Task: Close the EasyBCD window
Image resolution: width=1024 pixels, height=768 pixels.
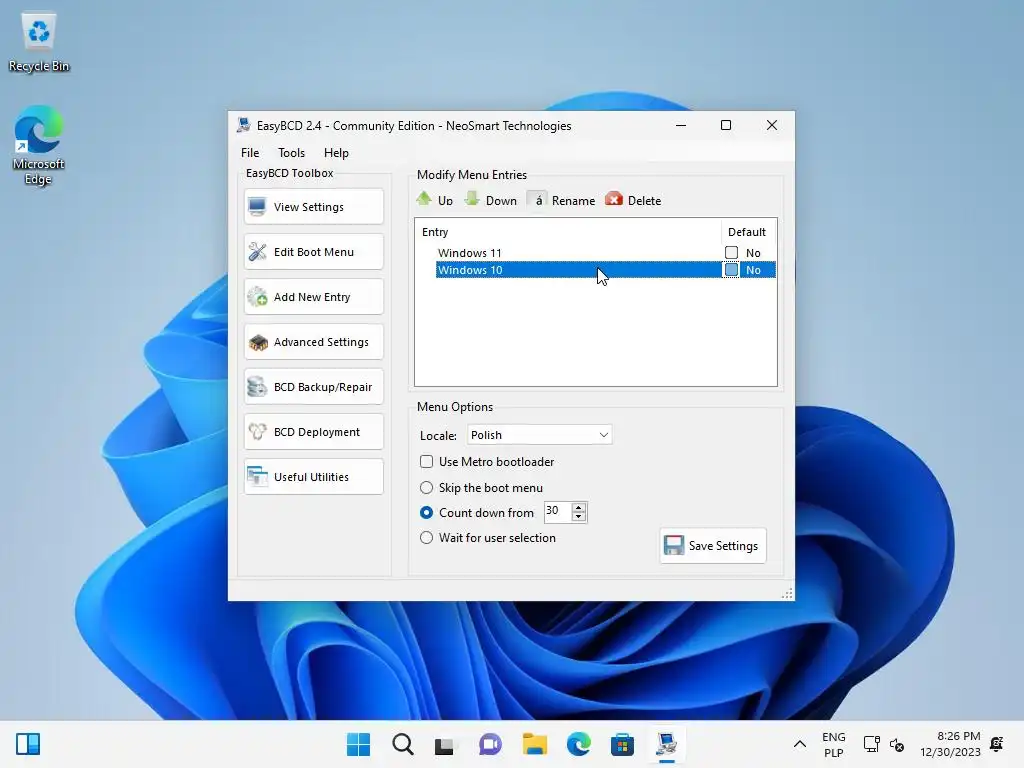Action: tap(771, 125)
